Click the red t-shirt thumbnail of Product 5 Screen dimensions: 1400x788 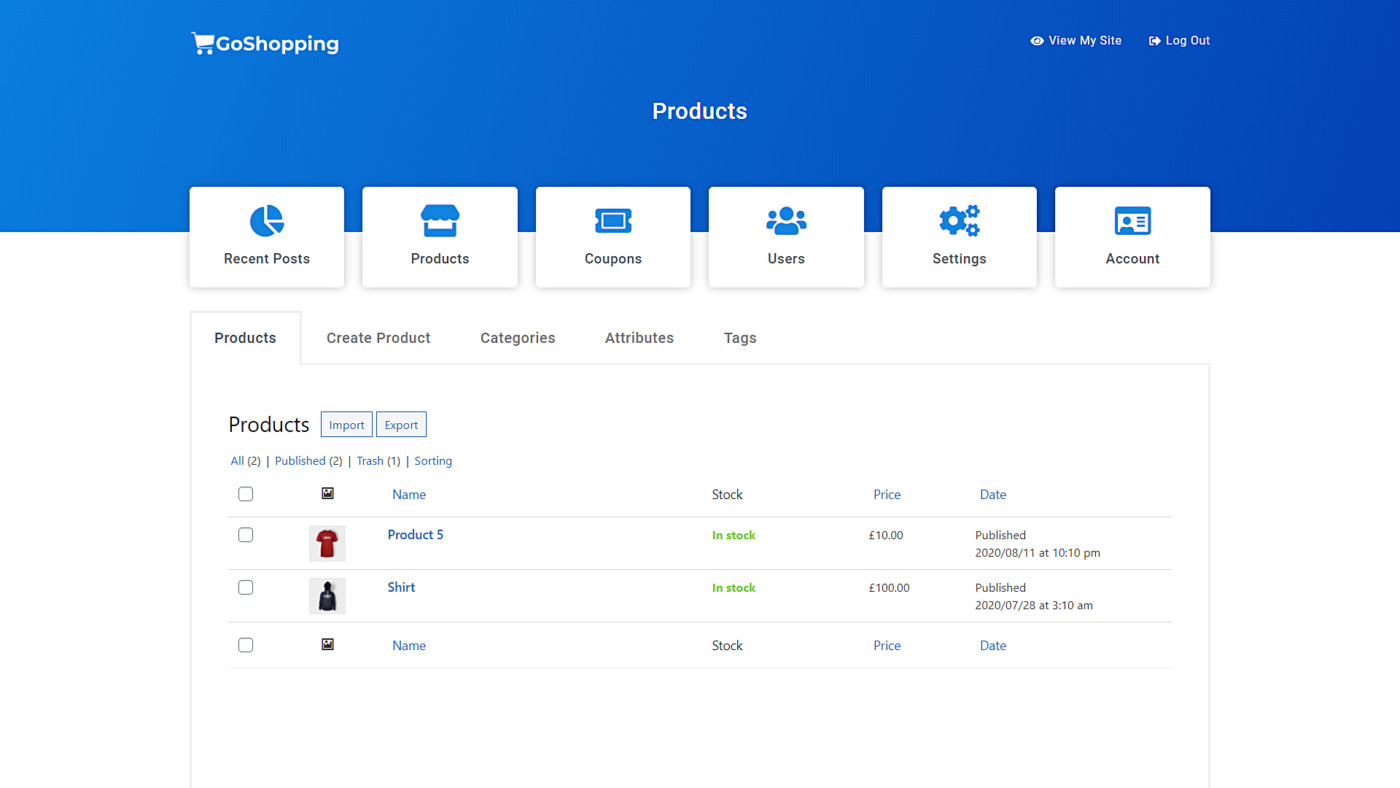point(327,543)
